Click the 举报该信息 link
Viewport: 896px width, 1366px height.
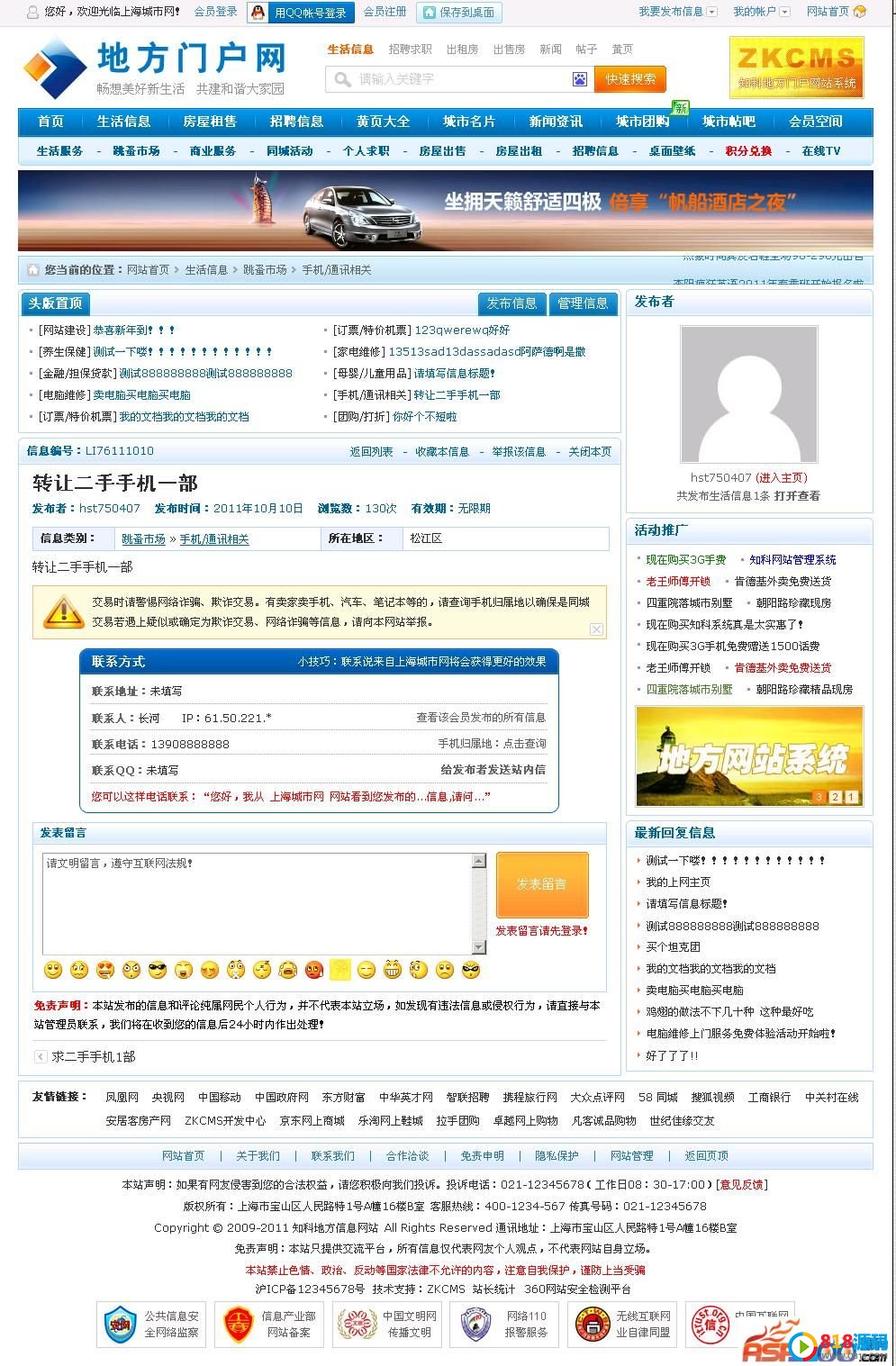(x=519, y=452)
